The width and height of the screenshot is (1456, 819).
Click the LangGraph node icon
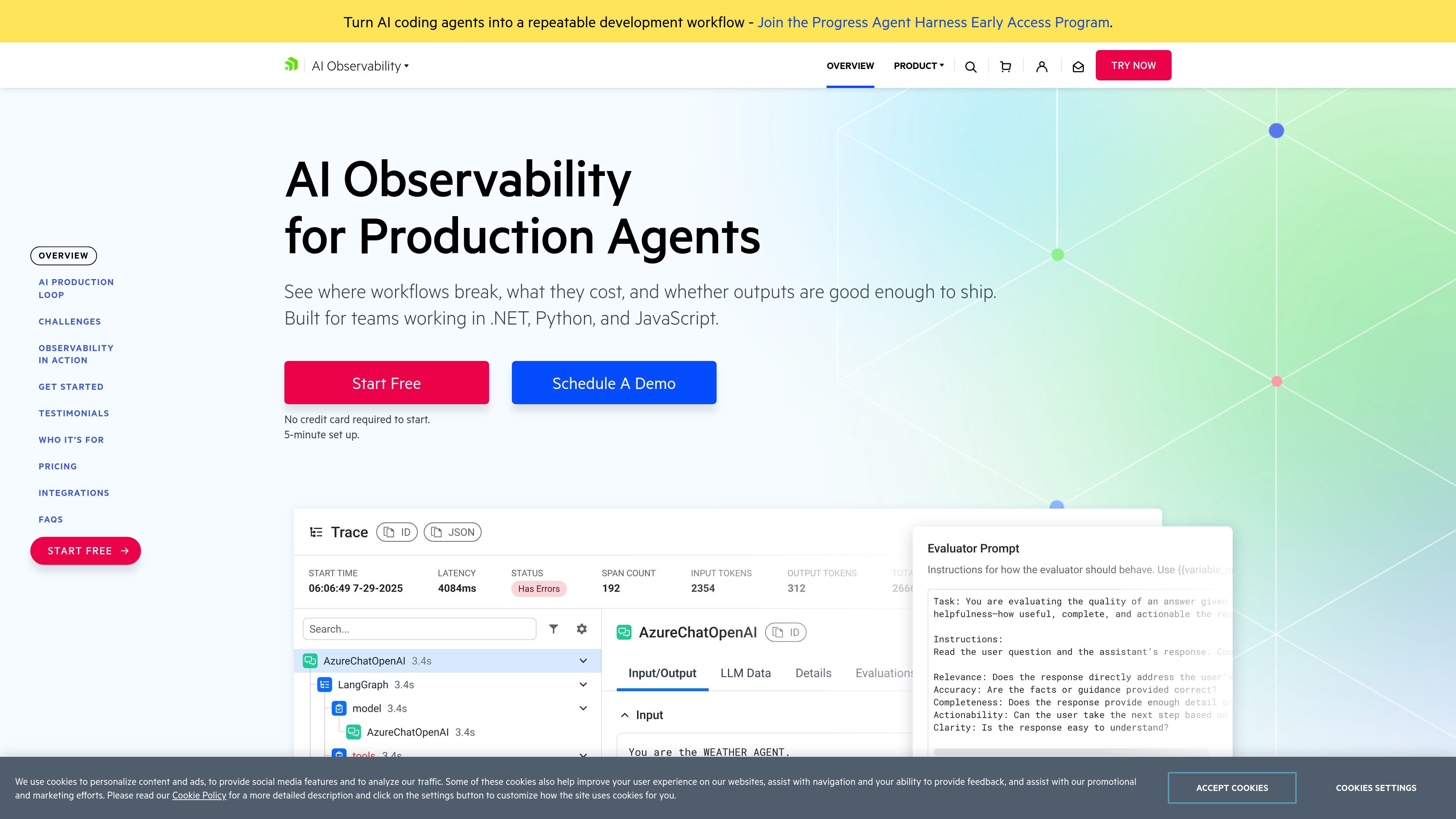[325, 684]
